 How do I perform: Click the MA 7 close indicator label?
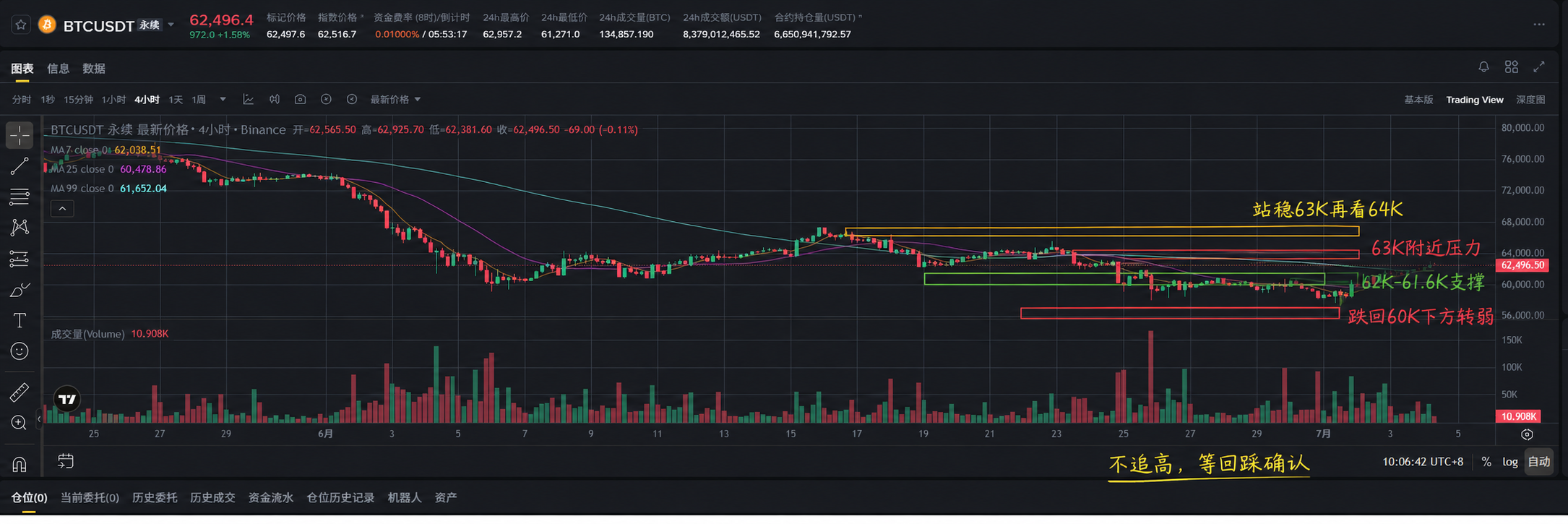tap(79, 150)
